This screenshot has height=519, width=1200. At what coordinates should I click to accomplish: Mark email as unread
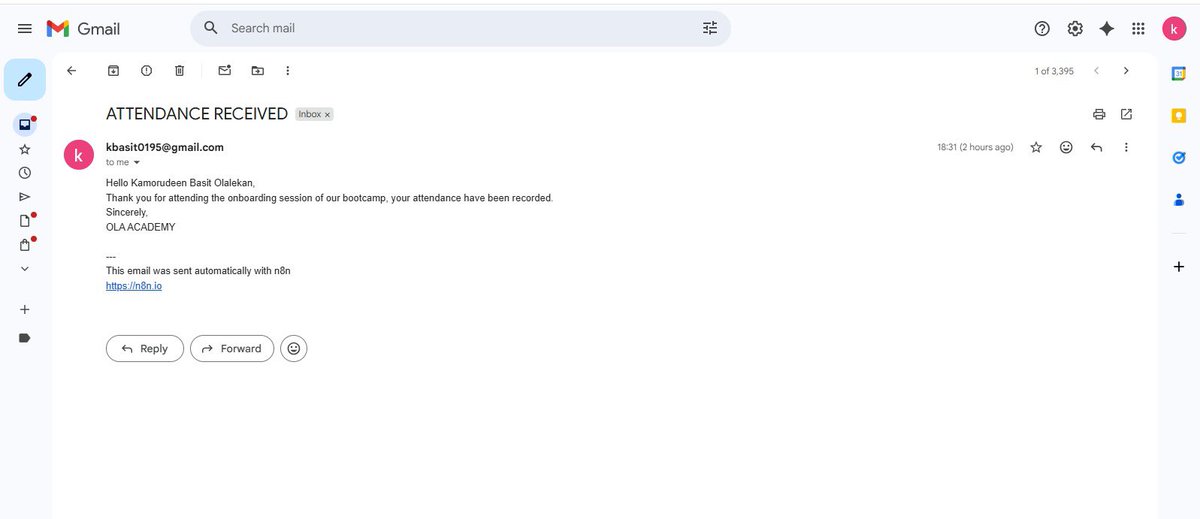pyautogui.click(x=225, y=71)
